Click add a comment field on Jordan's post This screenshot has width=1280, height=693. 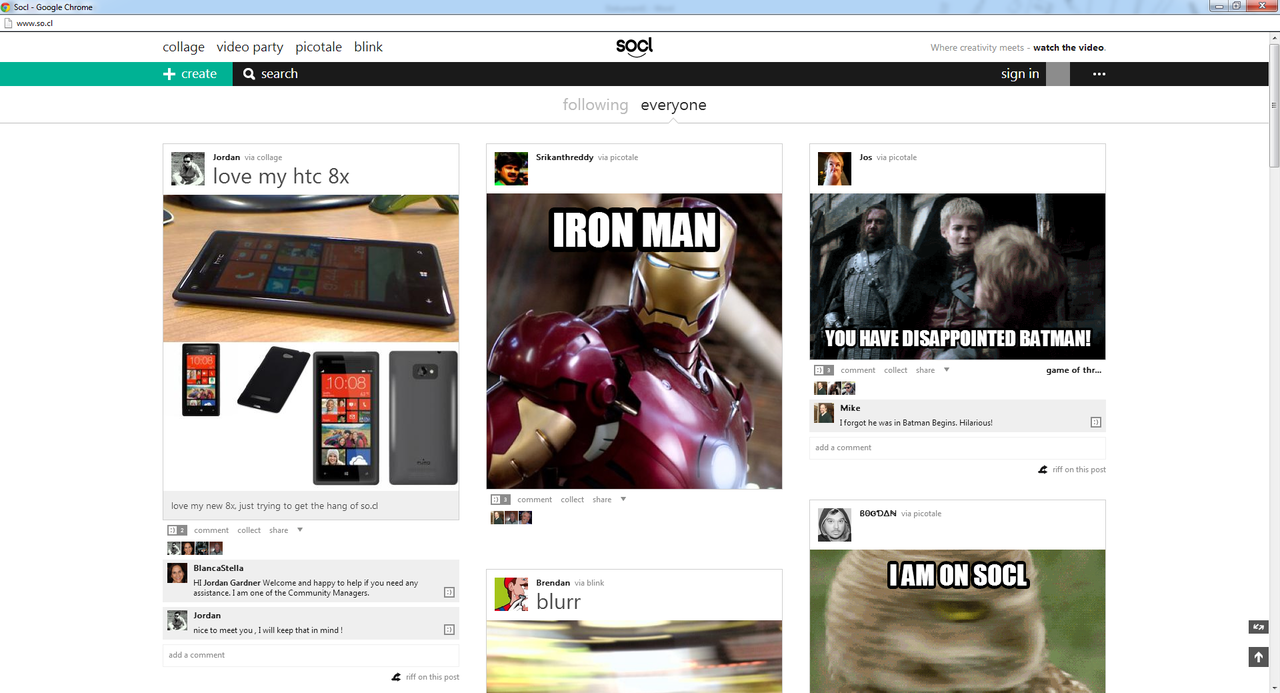coord(311,655)
